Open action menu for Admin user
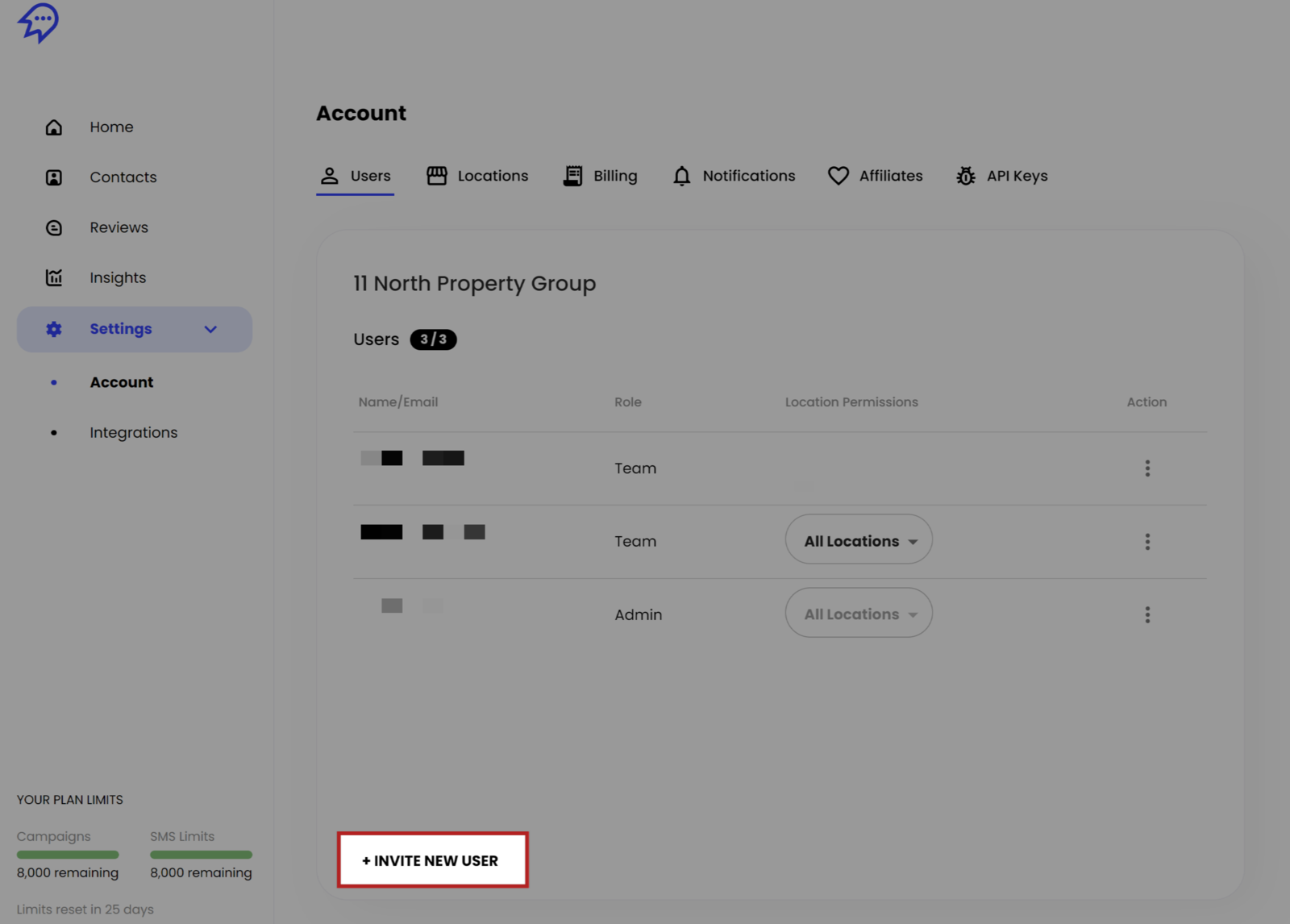Image resolution: width=1290 pixels, height=924 pixels. (1146, 615)
